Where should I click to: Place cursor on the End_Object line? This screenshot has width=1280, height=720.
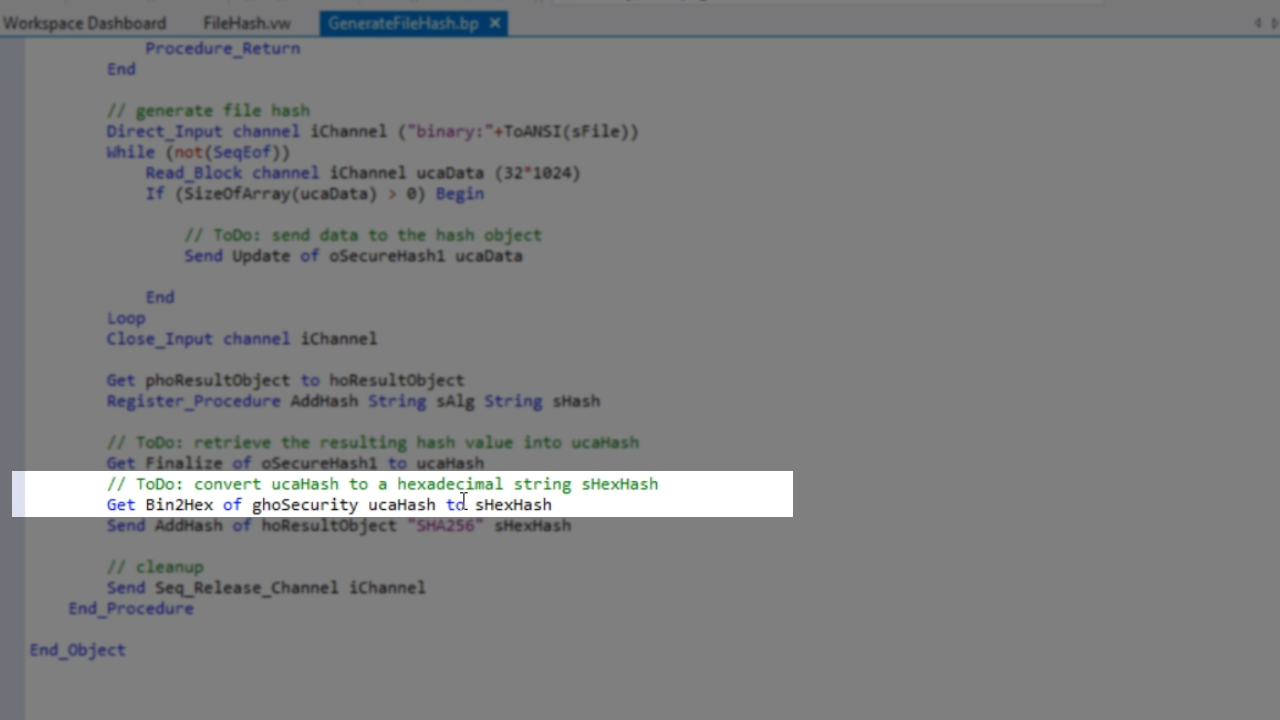[x=77, y=650]
